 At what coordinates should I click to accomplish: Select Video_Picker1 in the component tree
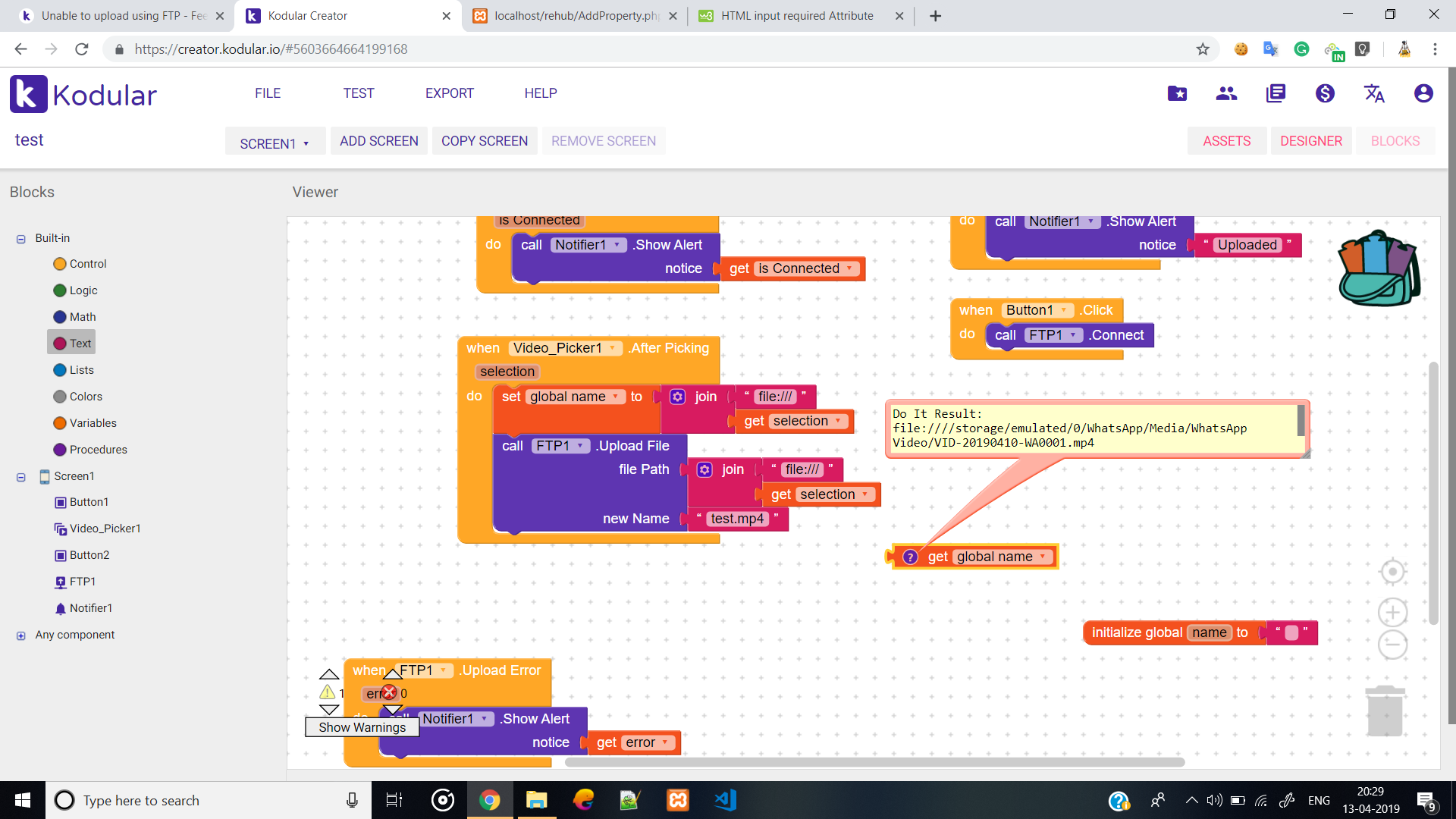click(x=98, y=529)
